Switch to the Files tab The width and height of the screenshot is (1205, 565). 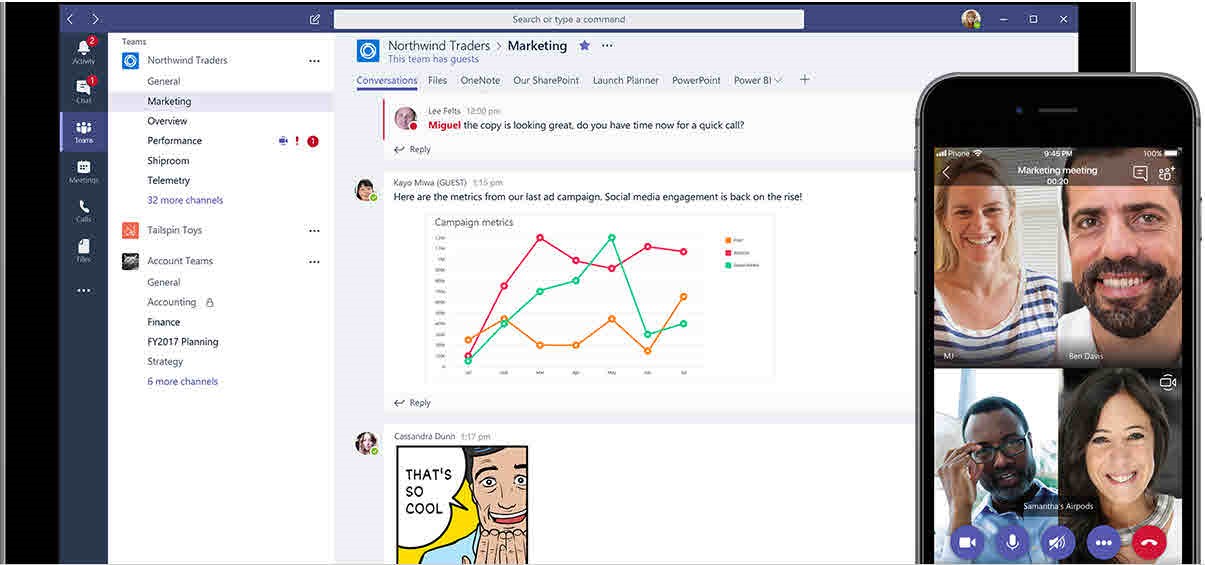click(x=438, y=80)
